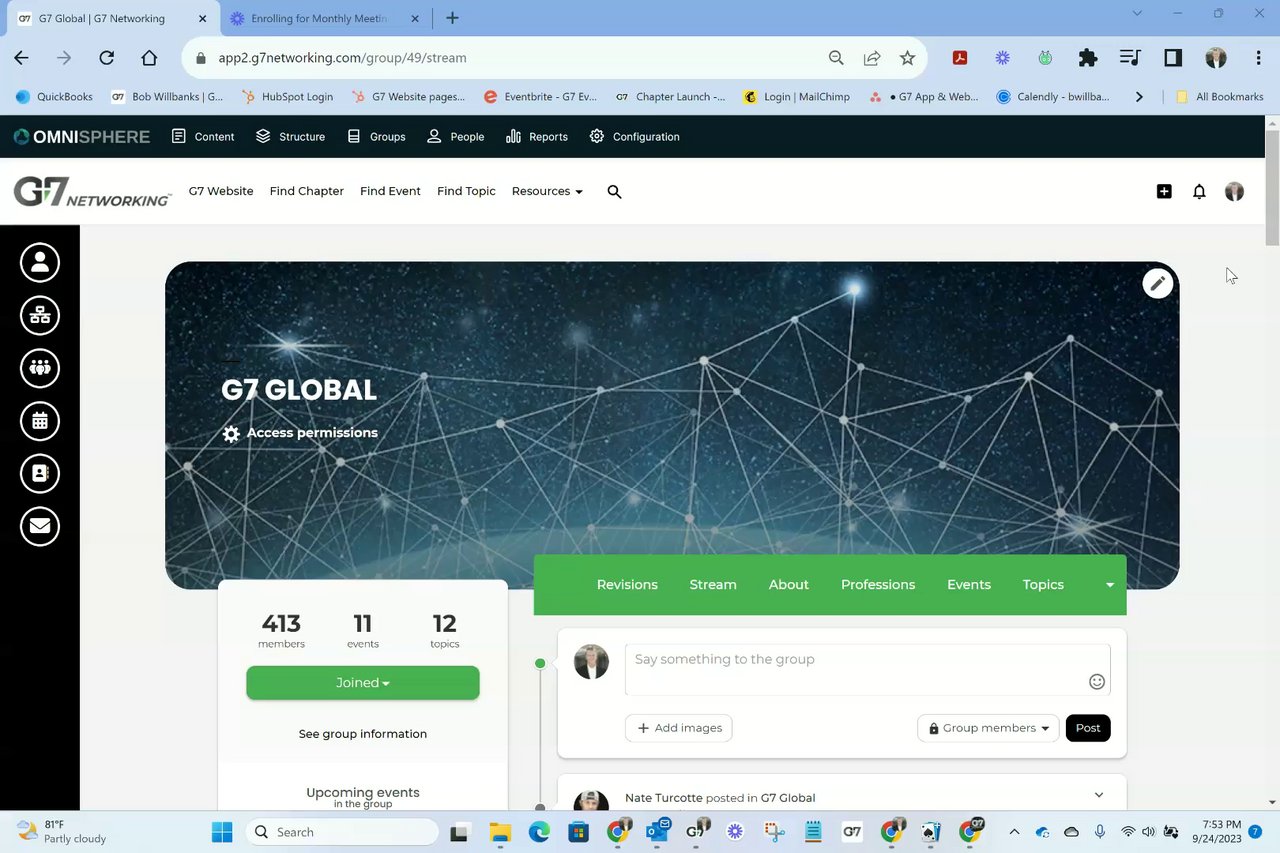The image size is (1280, 853).
Task: Click the Add images button
Action: 679,728
